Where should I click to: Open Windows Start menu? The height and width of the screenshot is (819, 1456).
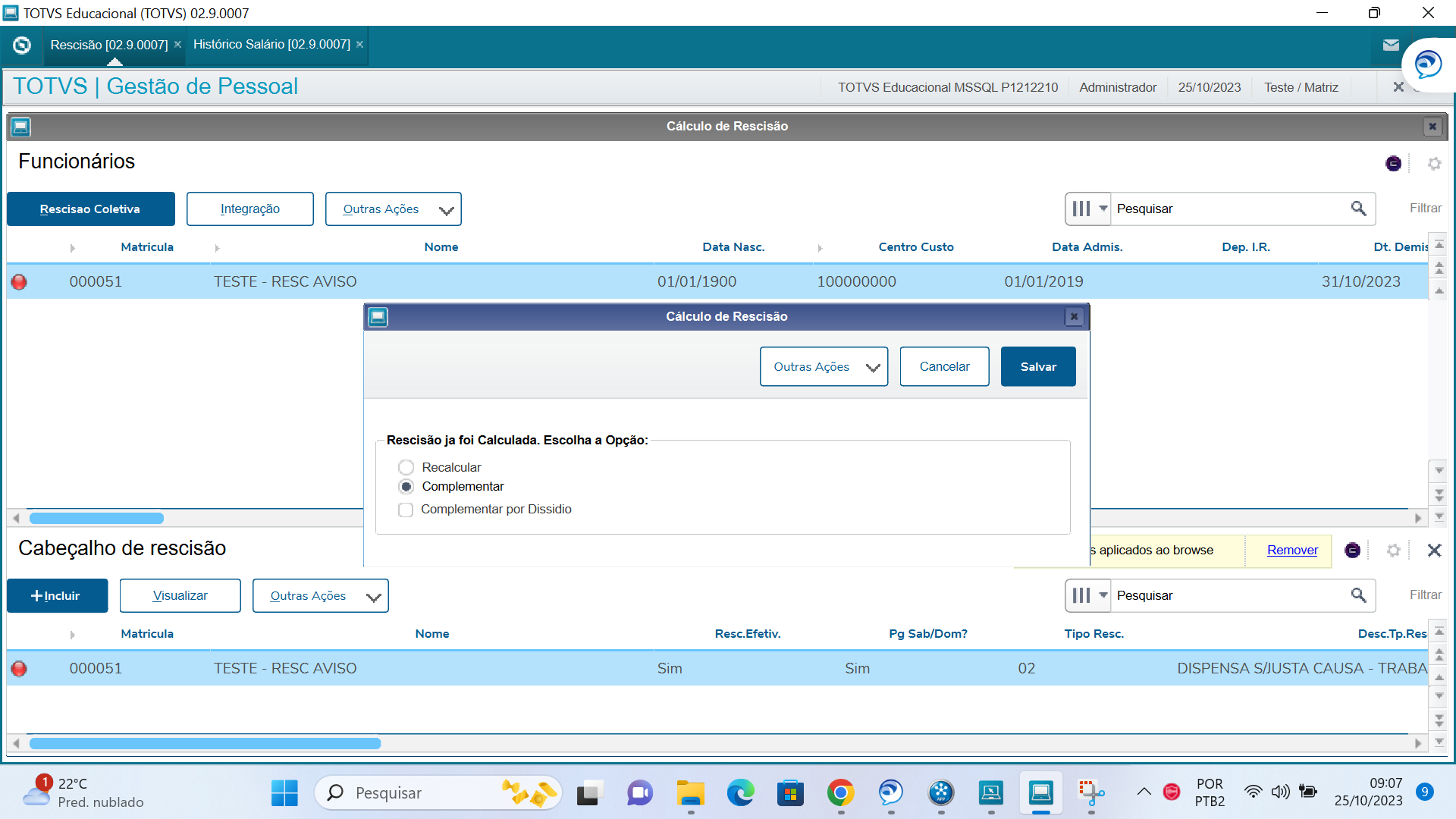click(284, 793)
